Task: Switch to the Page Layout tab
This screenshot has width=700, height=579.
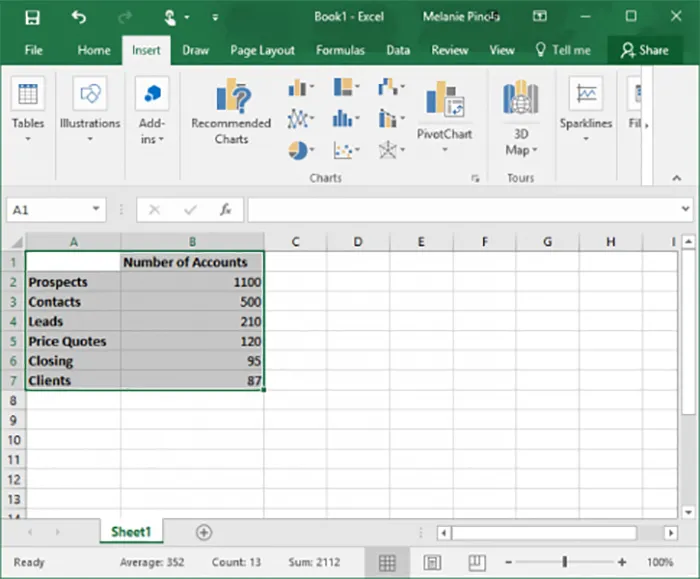Action: click(x=262, y=50)
